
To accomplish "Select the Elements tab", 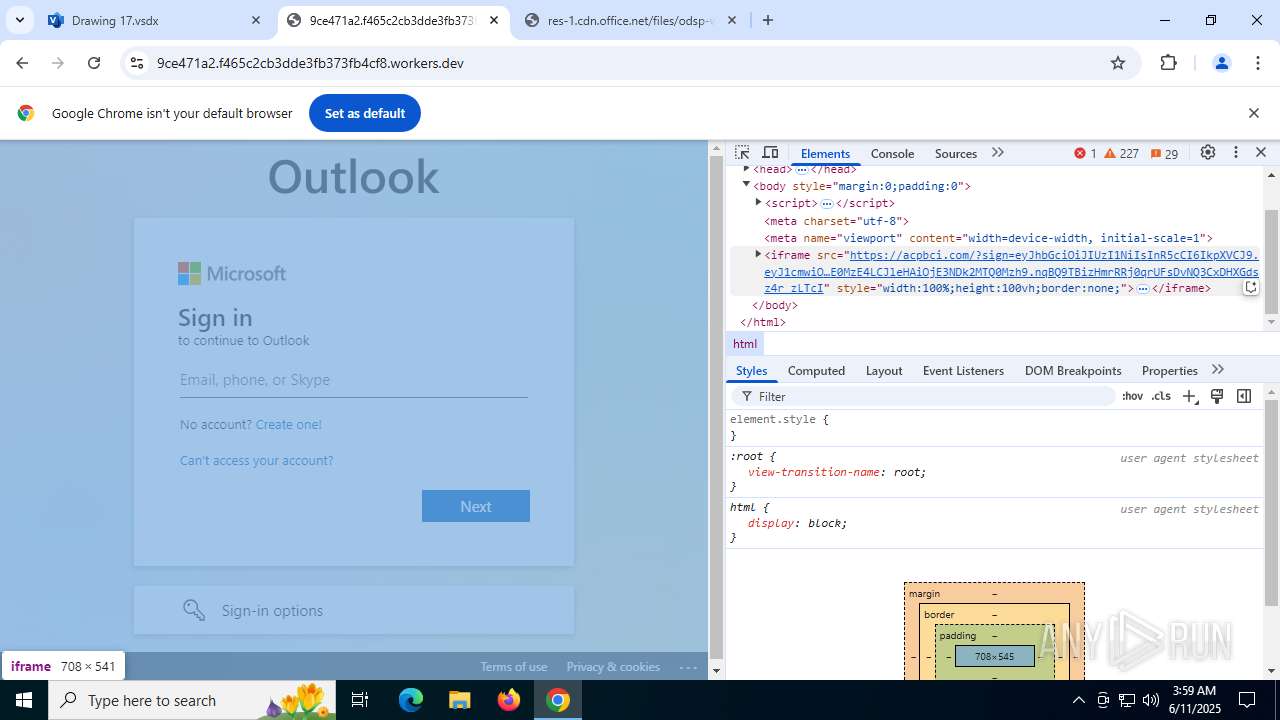I will point(825,153).
